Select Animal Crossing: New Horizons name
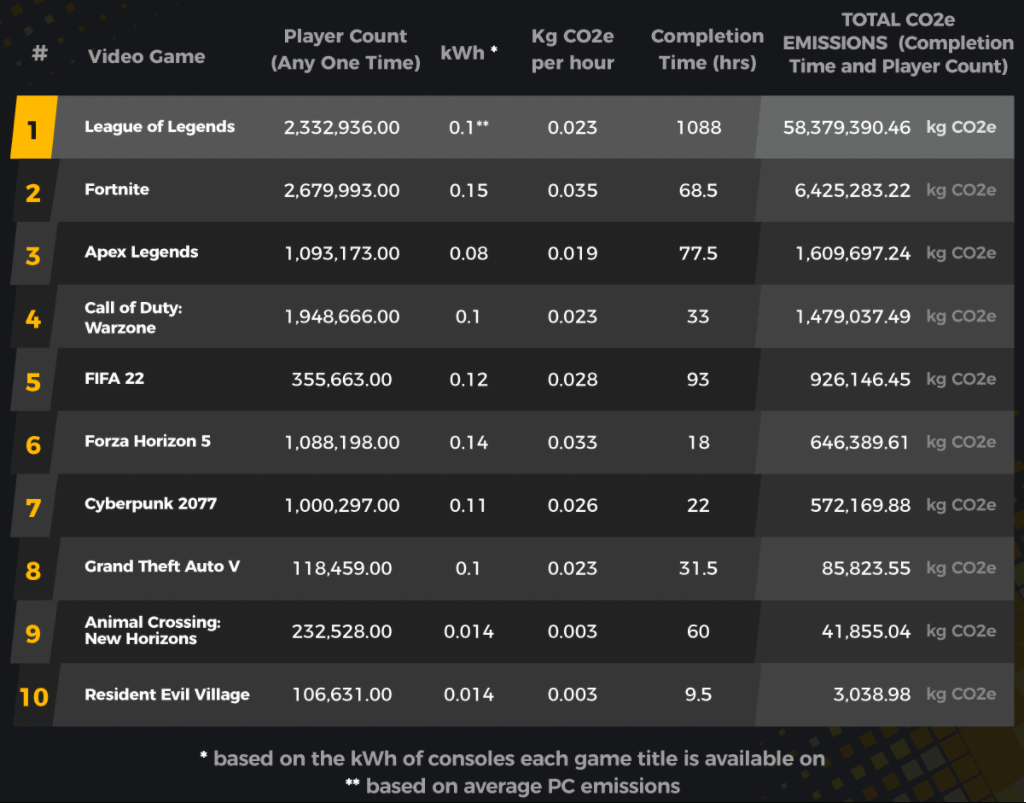The height and width of the screenshot is (803, 1026). click(152, 630)
